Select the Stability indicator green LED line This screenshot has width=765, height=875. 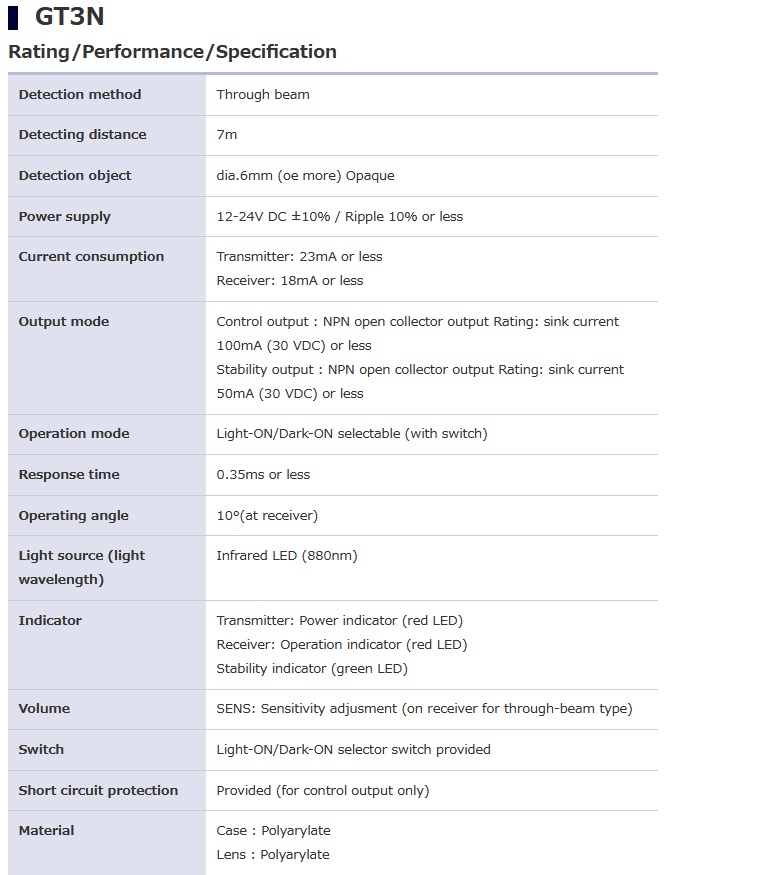[312, 669]
